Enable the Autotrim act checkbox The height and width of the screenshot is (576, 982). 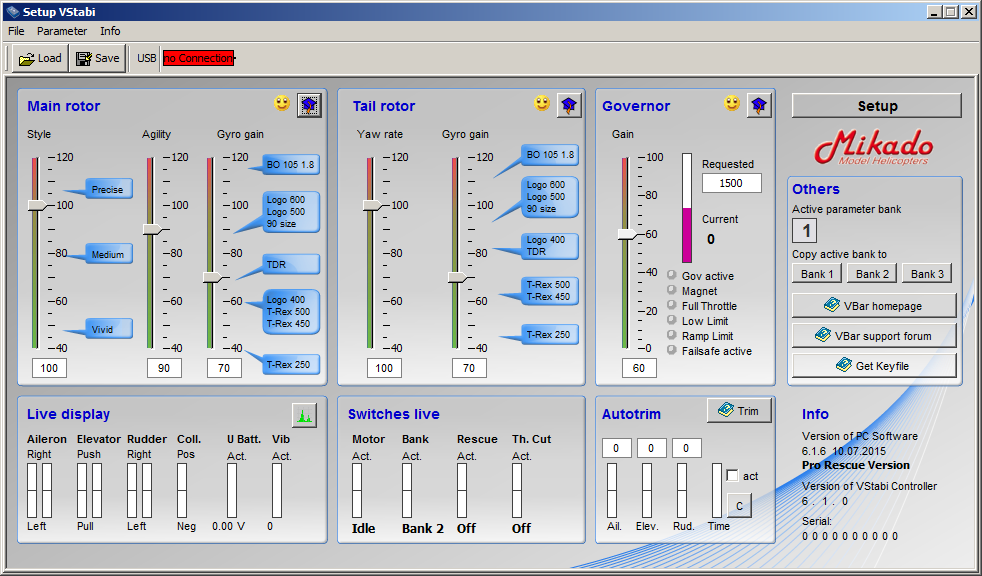[732, 476]
